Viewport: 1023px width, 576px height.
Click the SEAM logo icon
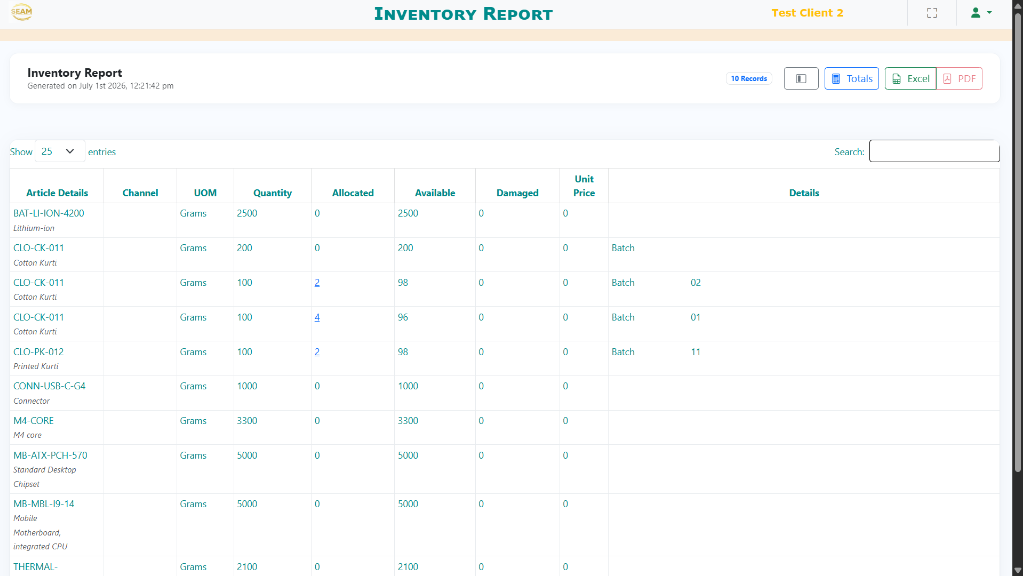22,12
